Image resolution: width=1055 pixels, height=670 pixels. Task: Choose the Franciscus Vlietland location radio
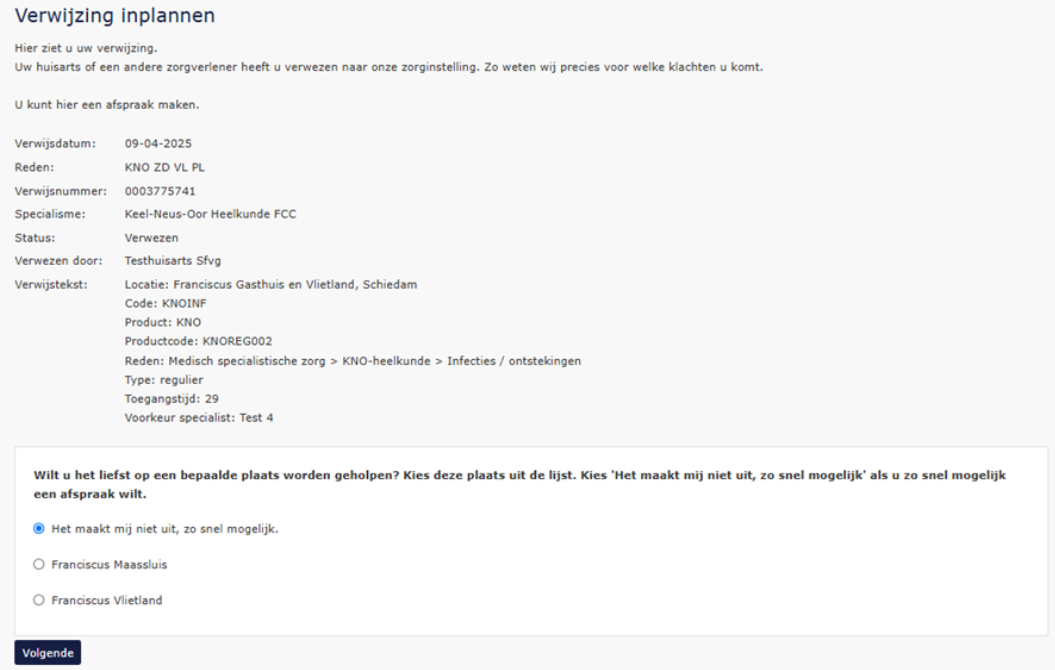(x=39, y=600)
